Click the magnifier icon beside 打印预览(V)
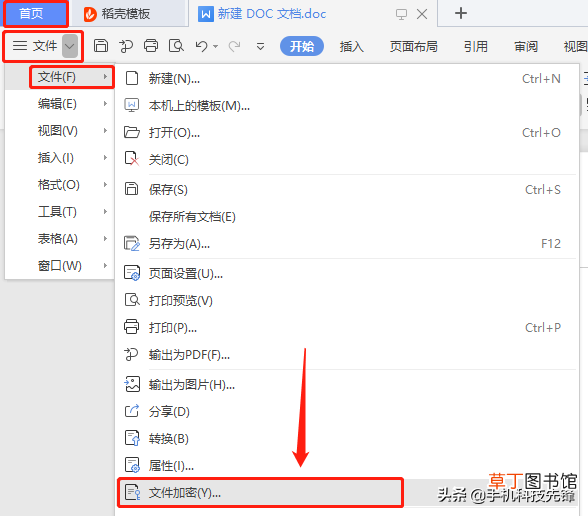This screenshot has height=516, width=588. [132, 300]
